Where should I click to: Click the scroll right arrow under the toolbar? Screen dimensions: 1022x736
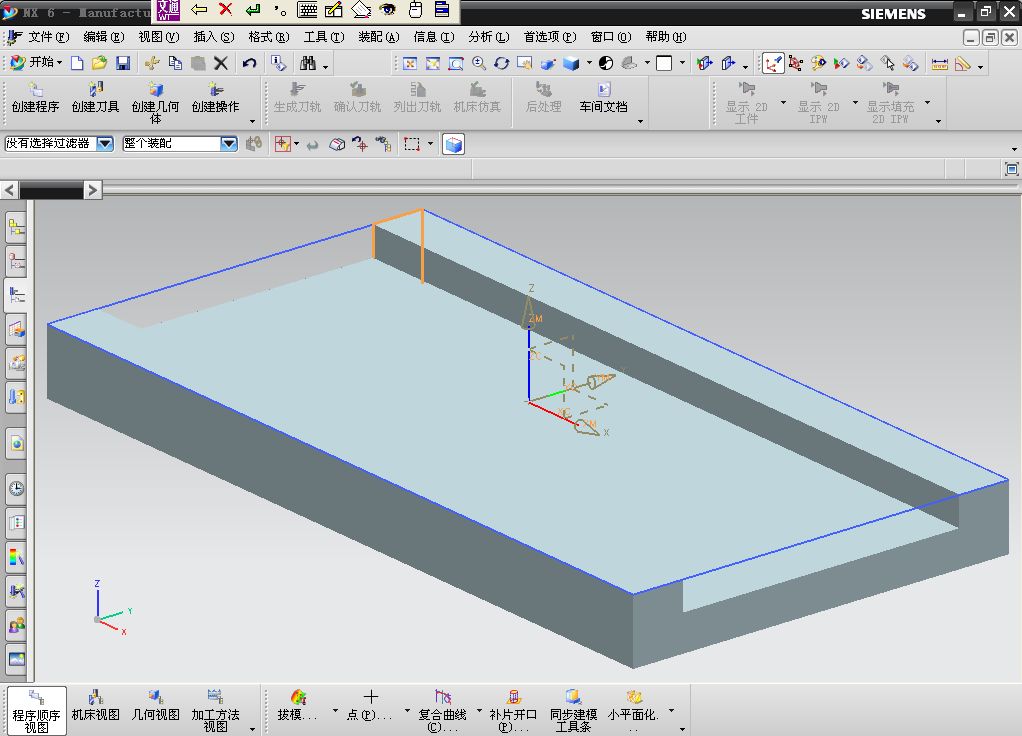[93, 190]
